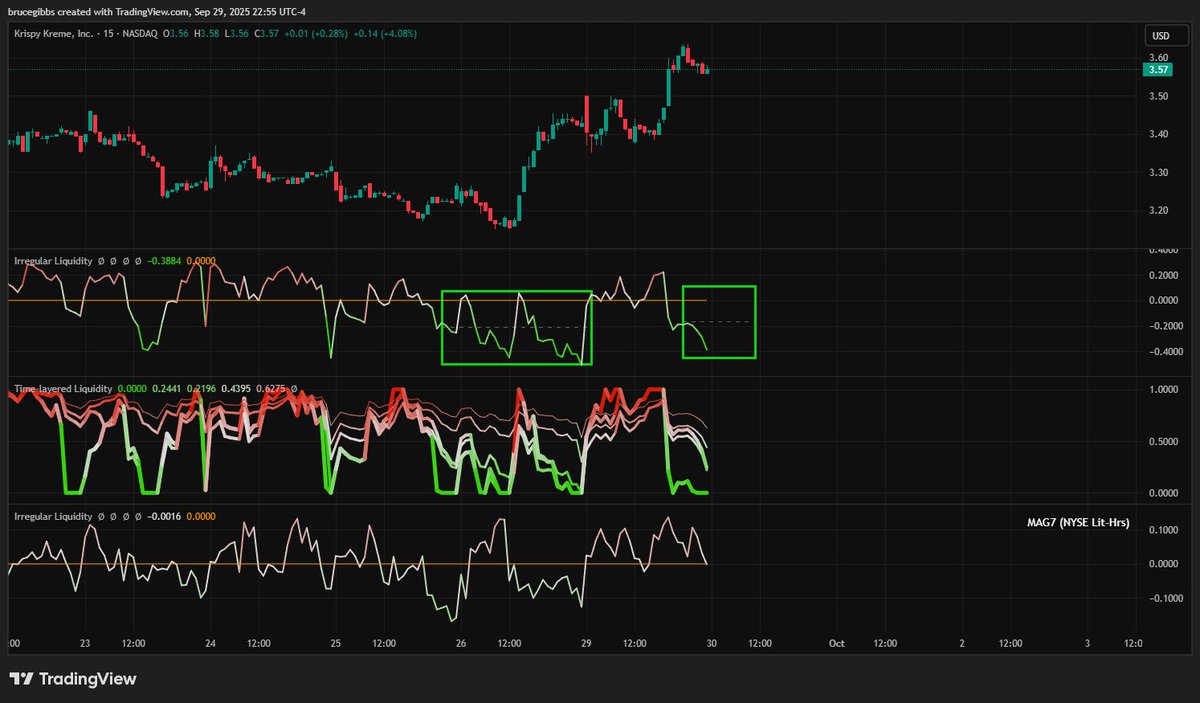The width and height of the screenshot is (1200, 703).
Task: Select lower Irregular Liquidity legend beside -0.0016
Action: pos(52,516)
